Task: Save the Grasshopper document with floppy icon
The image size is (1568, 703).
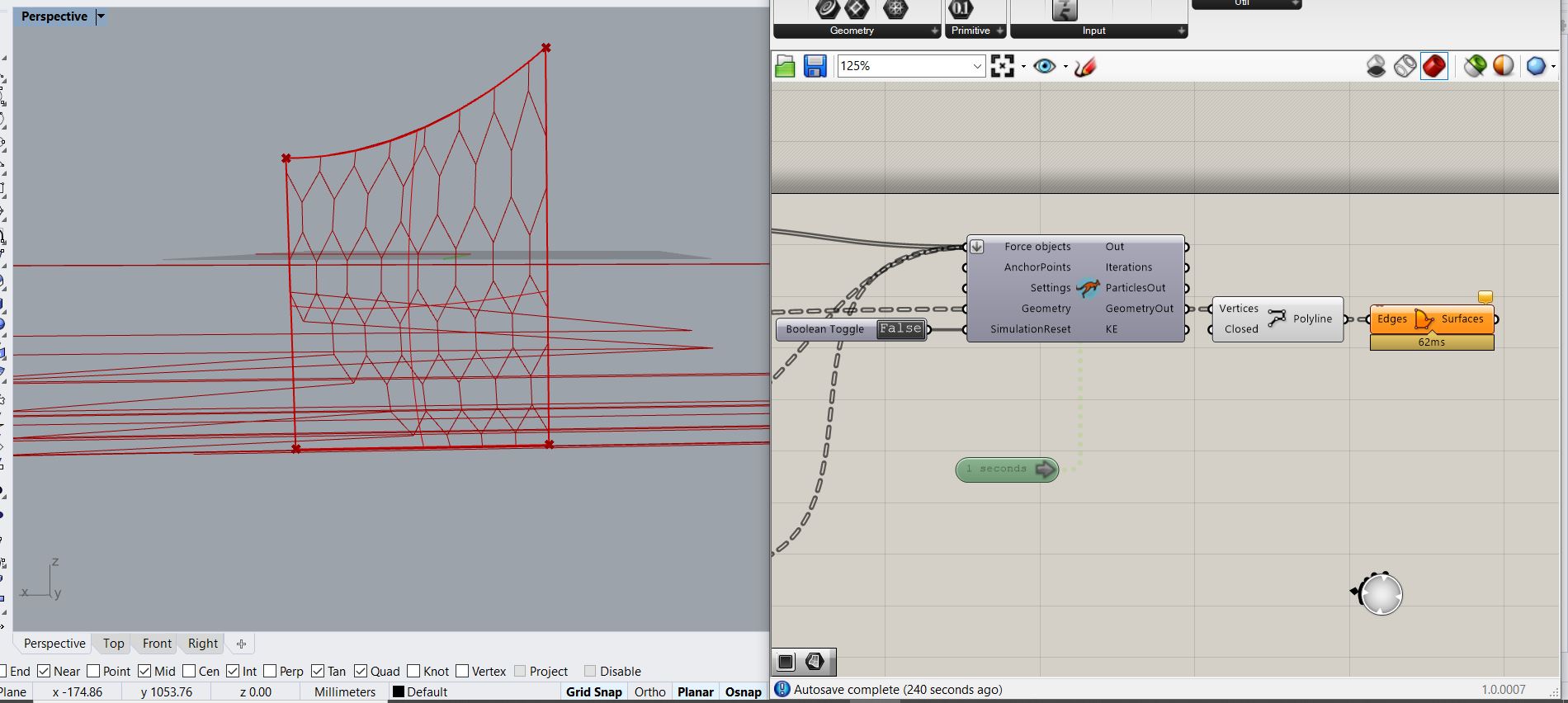Action: (815, 67)
